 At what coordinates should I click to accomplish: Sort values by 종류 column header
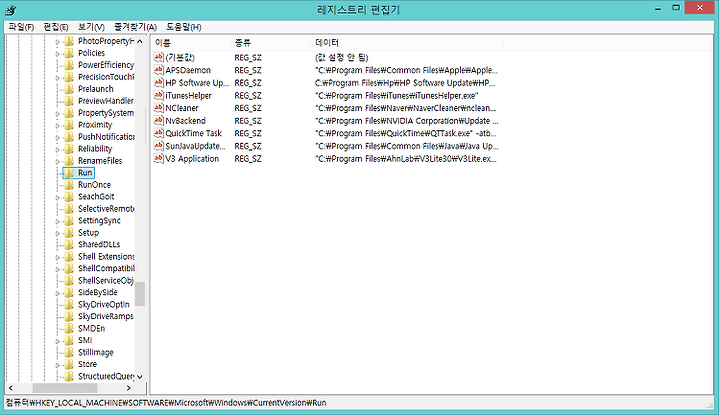click(x=270, y=43)
